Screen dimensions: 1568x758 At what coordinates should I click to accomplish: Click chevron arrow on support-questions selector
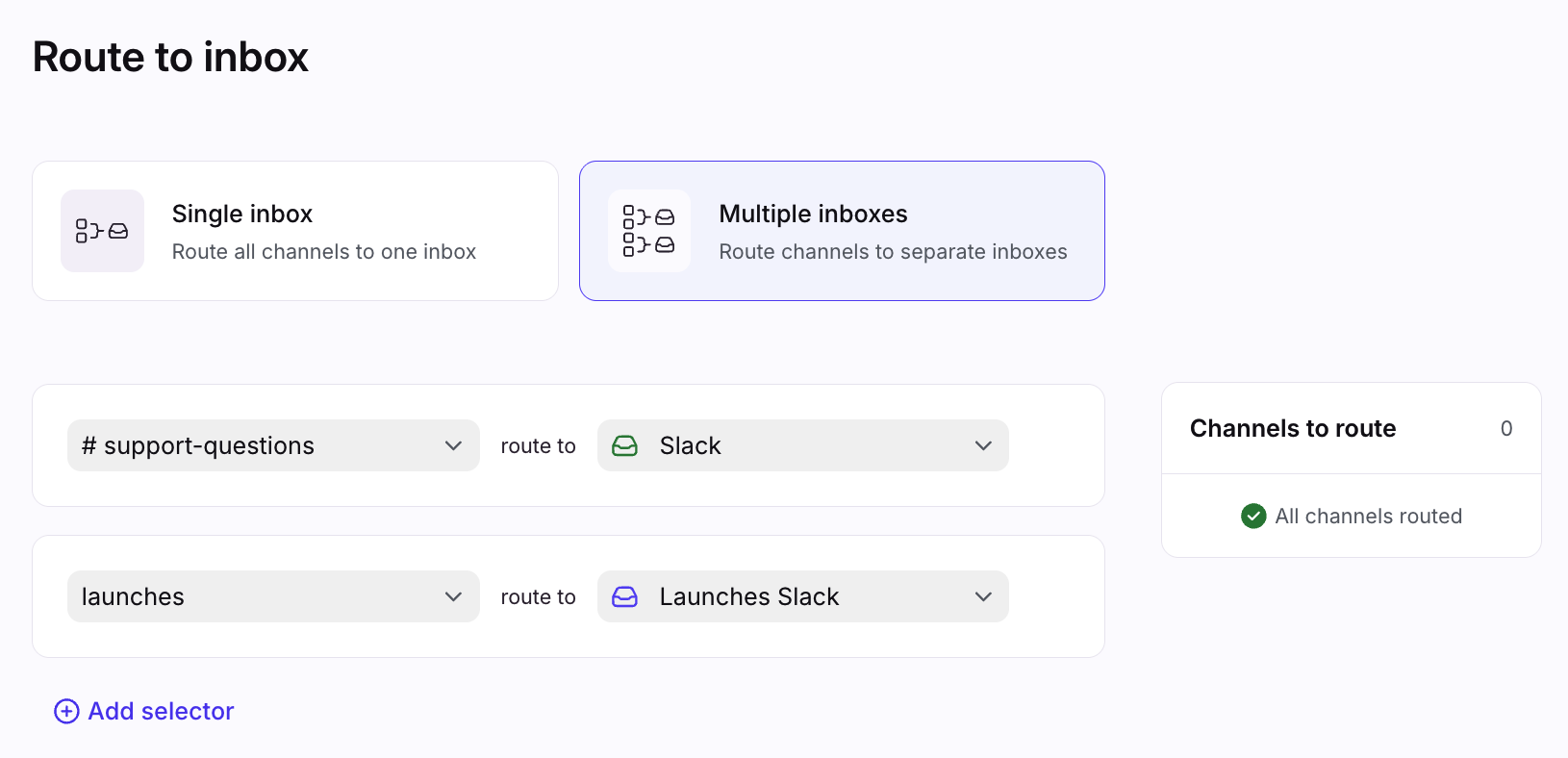454,445
